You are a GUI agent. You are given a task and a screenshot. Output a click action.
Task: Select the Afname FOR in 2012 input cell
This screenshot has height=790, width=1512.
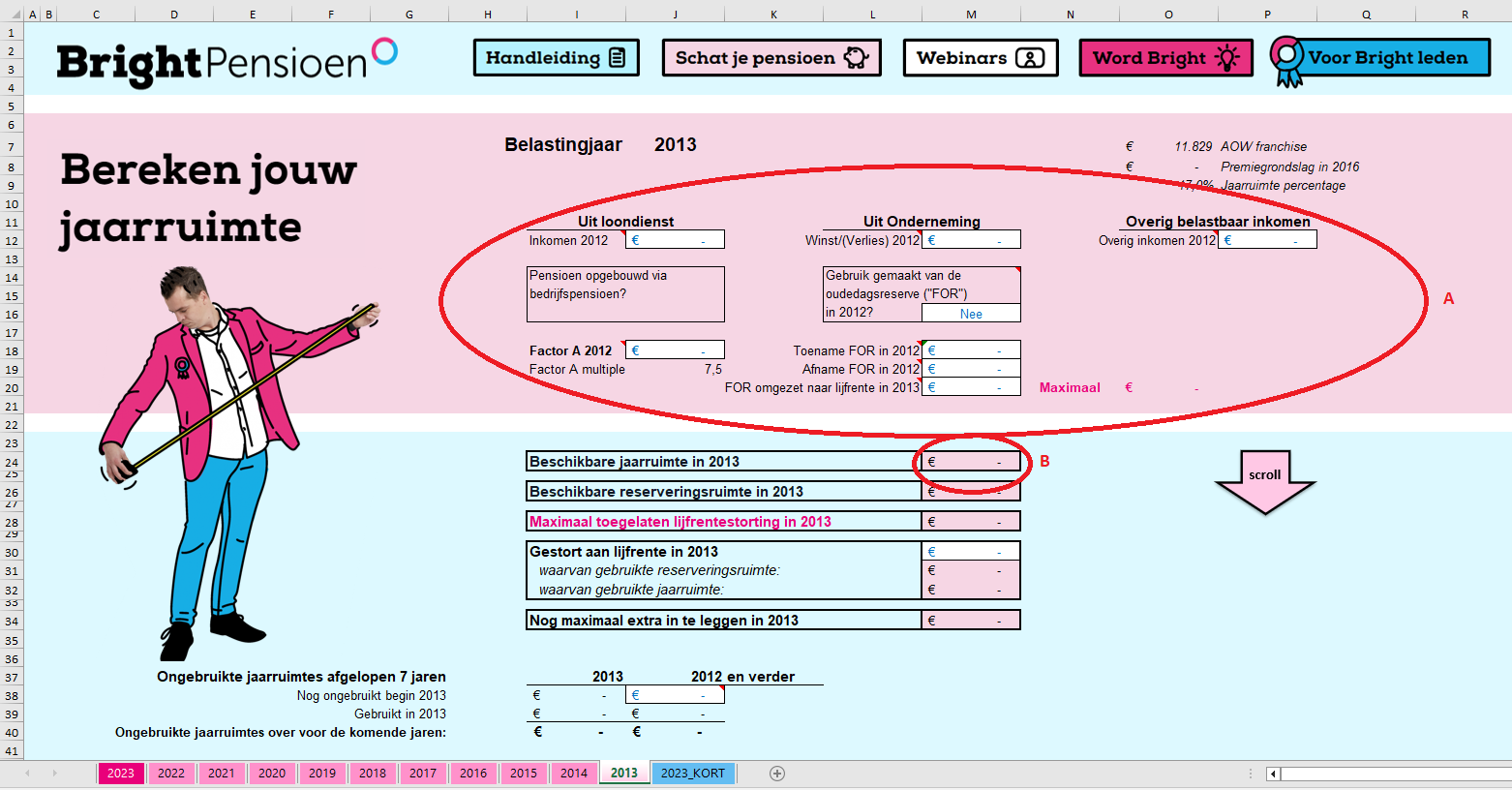(x=971, y=369)
